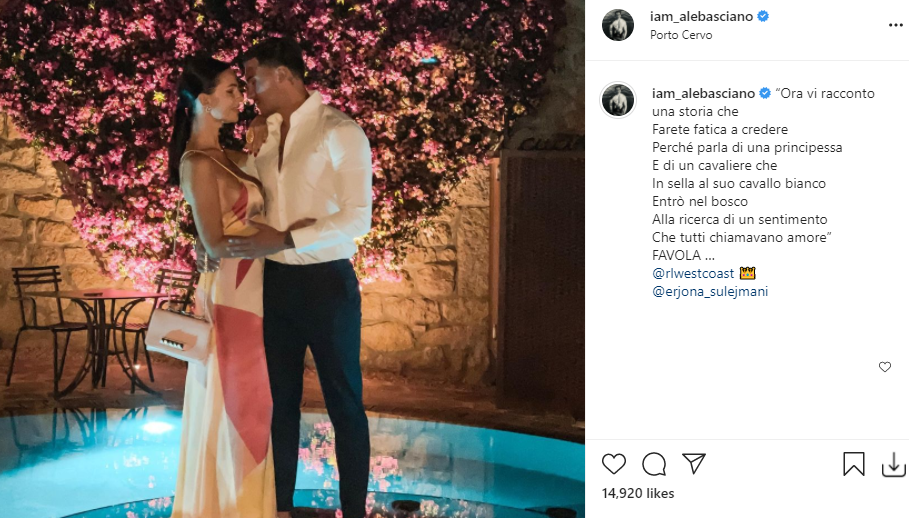This screenshot has width=909, height=518.
Task: Download post using download arrow icon
Action: (x=893, y=465)
